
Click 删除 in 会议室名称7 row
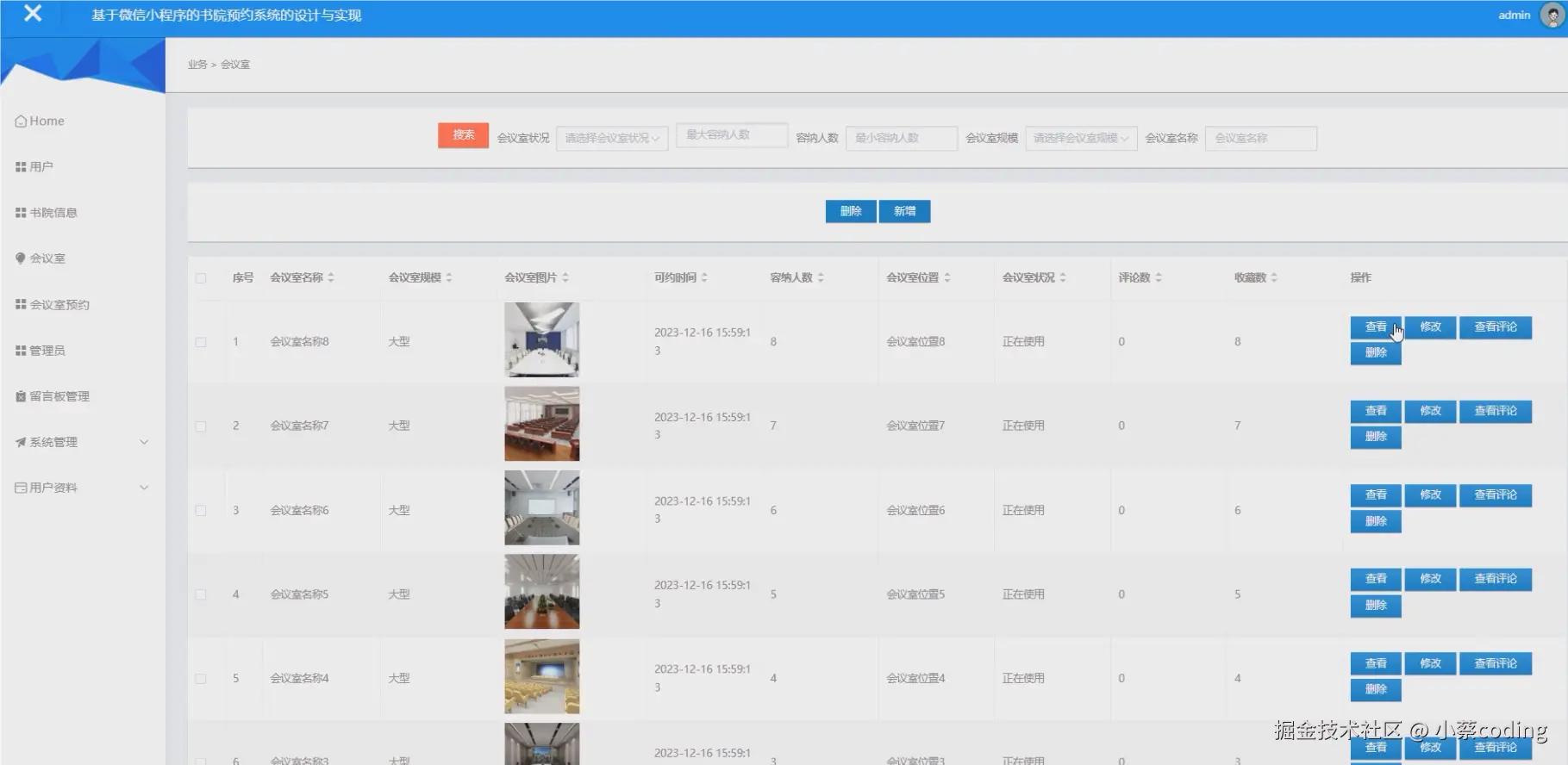tap(1376, 438)
